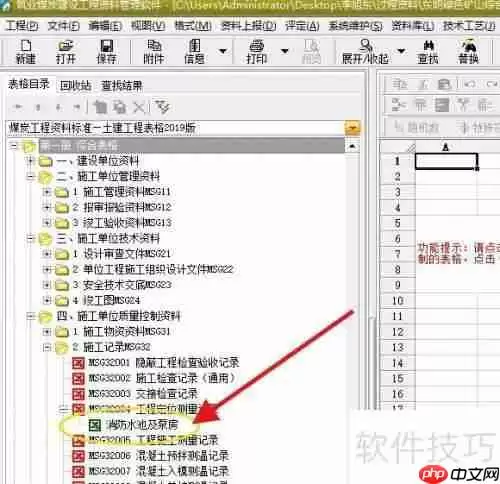
Task: Open the 编辑(E) menu
Action: pos(105,26)
